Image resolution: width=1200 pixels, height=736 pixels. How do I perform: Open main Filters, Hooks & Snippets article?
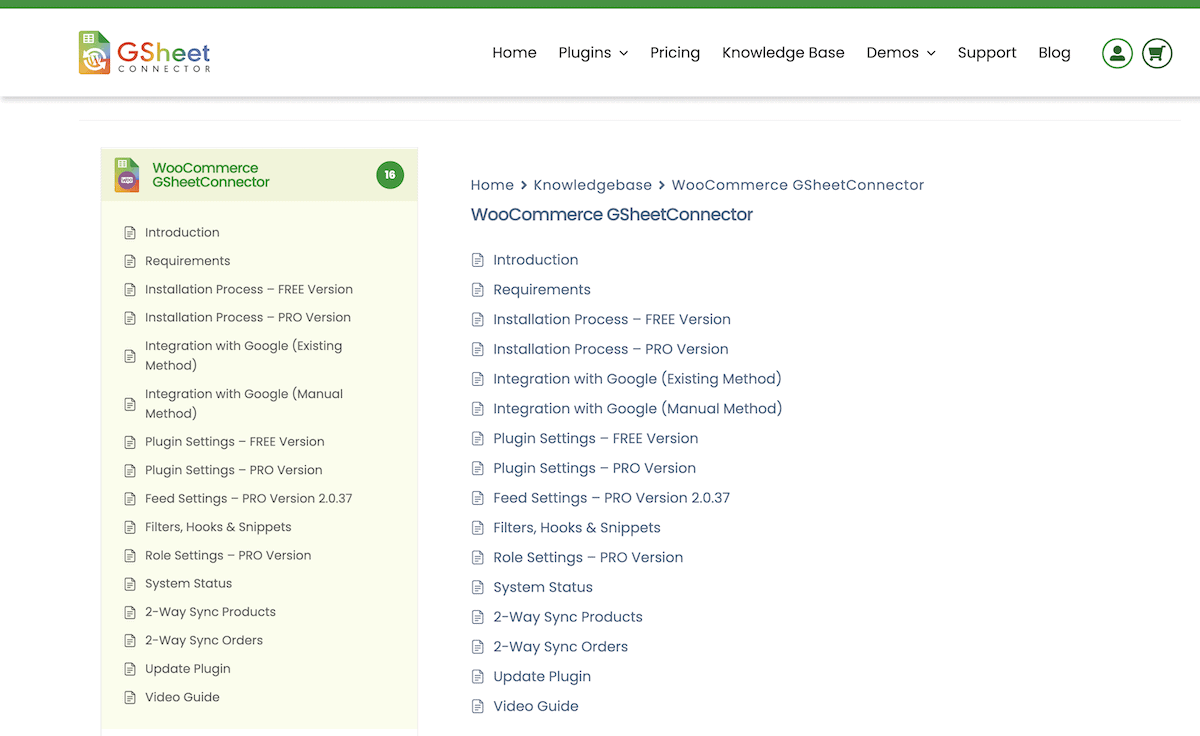coord(577,528)
